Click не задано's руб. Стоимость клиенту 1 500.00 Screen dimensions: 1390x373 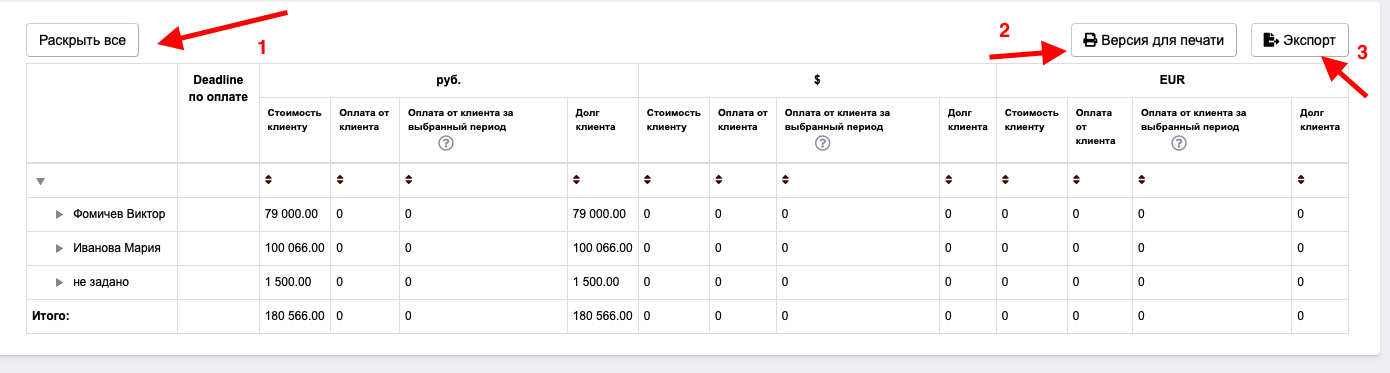pos(288,282)
